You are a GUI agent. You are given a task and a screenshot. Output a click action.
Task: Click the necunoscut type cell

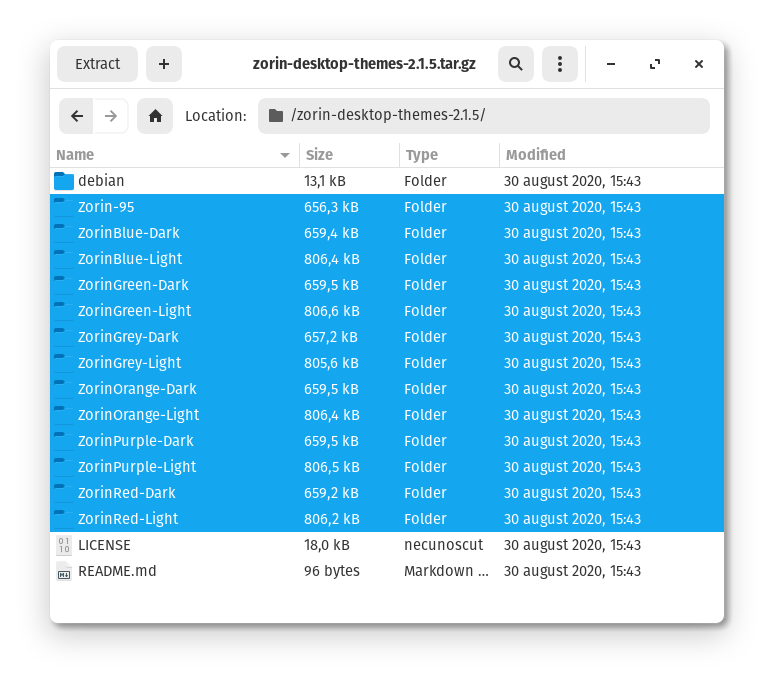tap(444, 545)
